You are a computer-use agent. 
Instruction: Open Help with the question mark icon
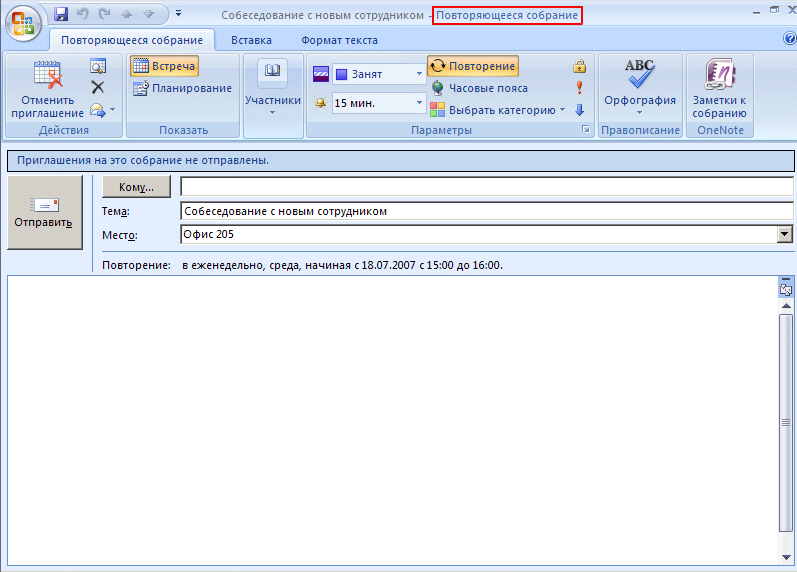(789, 39)
